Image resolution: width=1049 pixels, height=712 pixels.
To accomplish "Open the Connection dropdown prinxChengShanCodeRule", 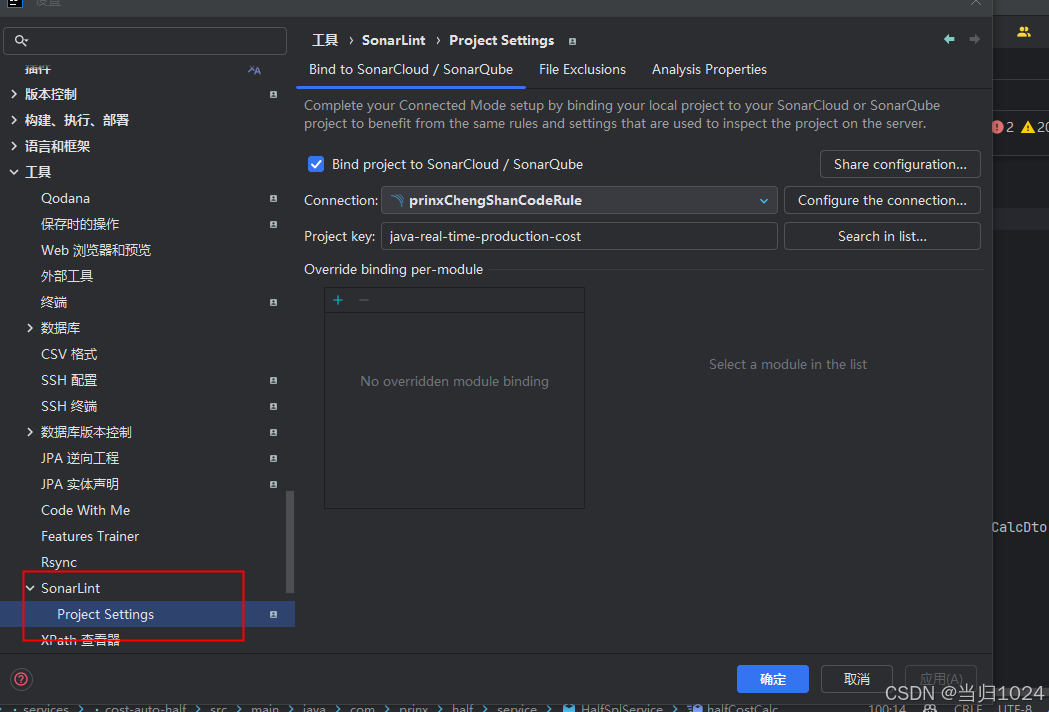I will pyautogui.click(x=579, y=200).
